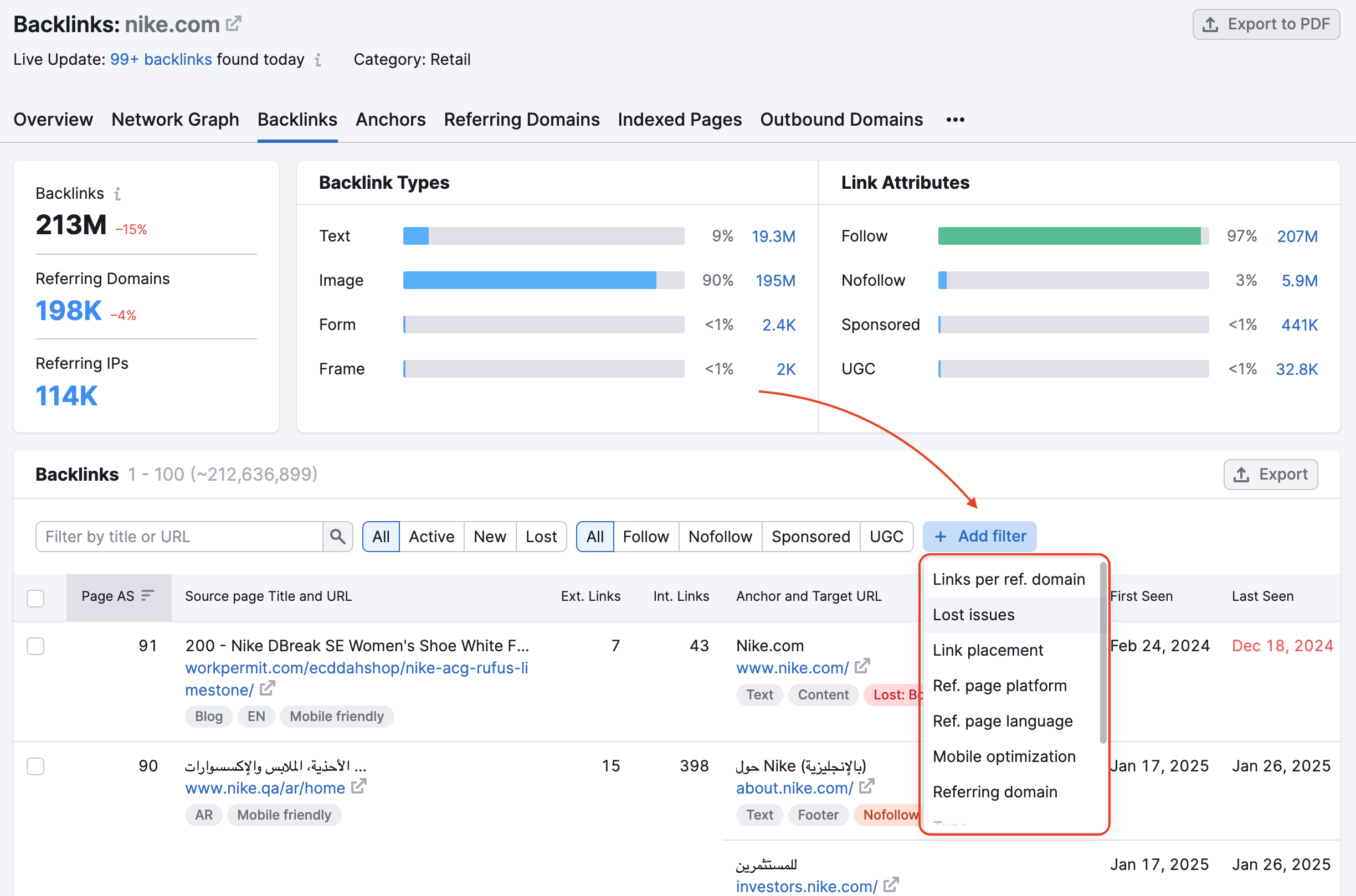Open about.nike.com via its external link icon
This screenshot has height=896, width=1356.
867,787
